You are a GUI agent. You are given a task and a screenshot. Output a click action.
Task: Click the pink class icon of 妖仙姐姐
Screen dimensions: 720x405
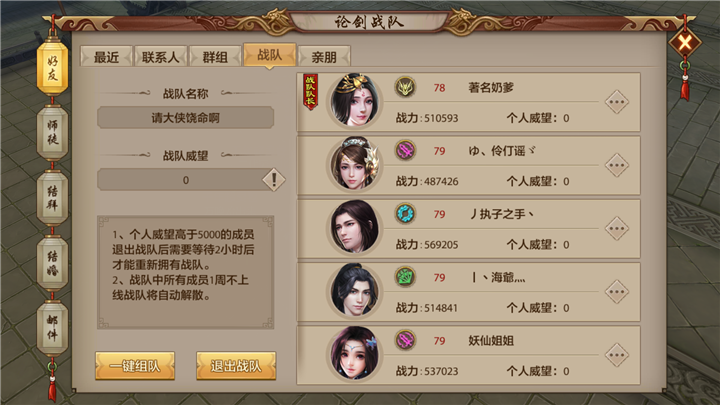(405, 340)
